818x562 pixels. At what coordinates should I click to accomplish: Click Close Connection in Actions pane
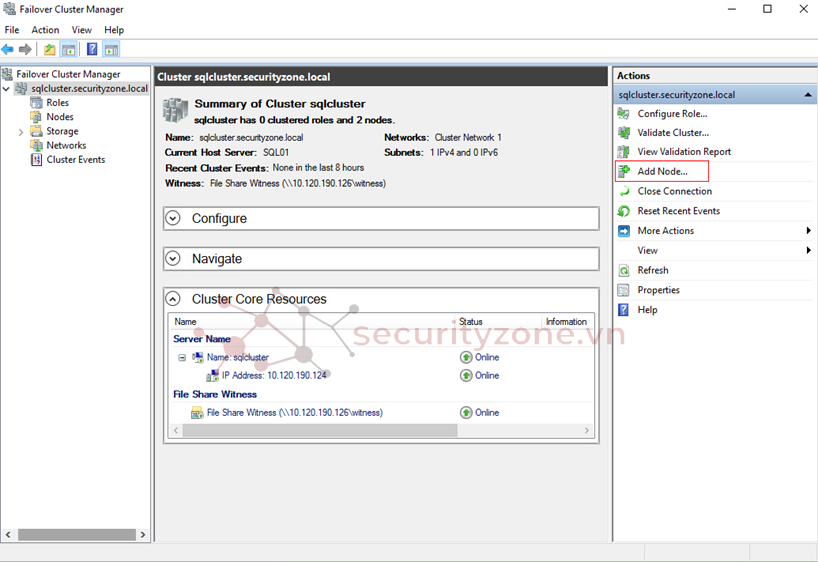click(674, 191)
